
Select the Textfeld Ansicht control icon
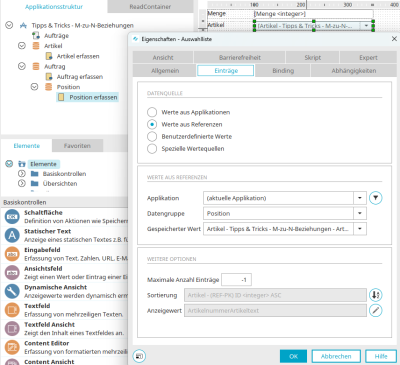click(x=12, y=329)
